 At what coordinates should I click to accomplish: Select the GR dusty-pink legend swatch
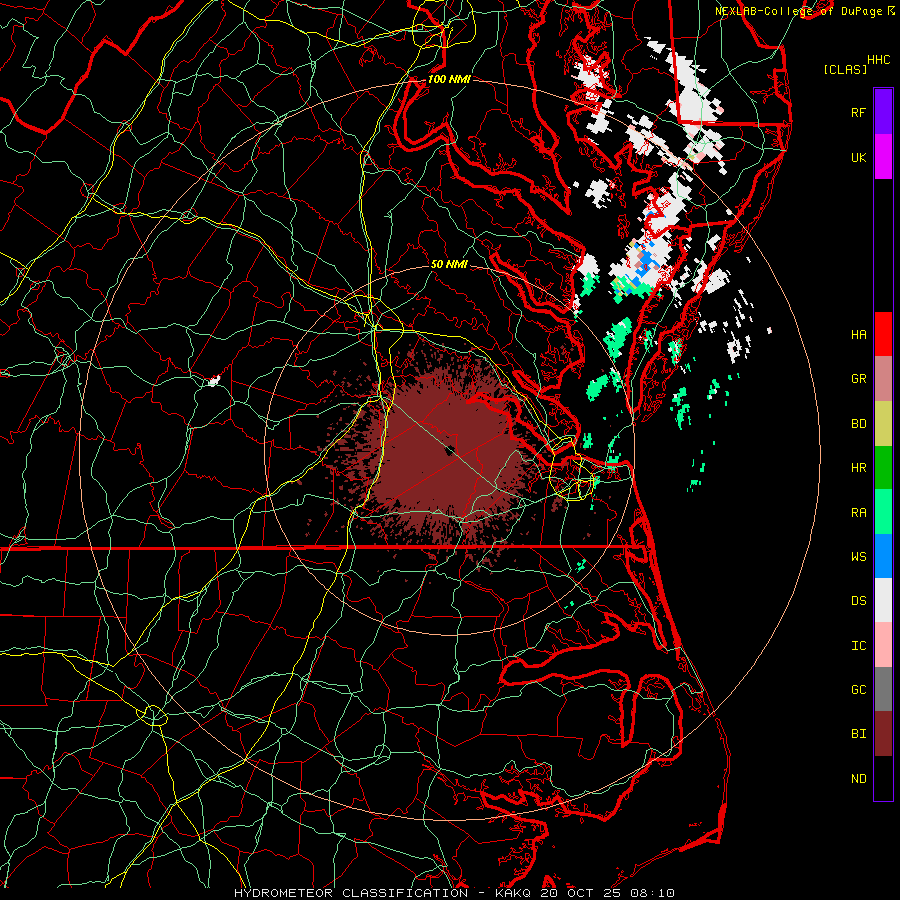pos(883,379)
